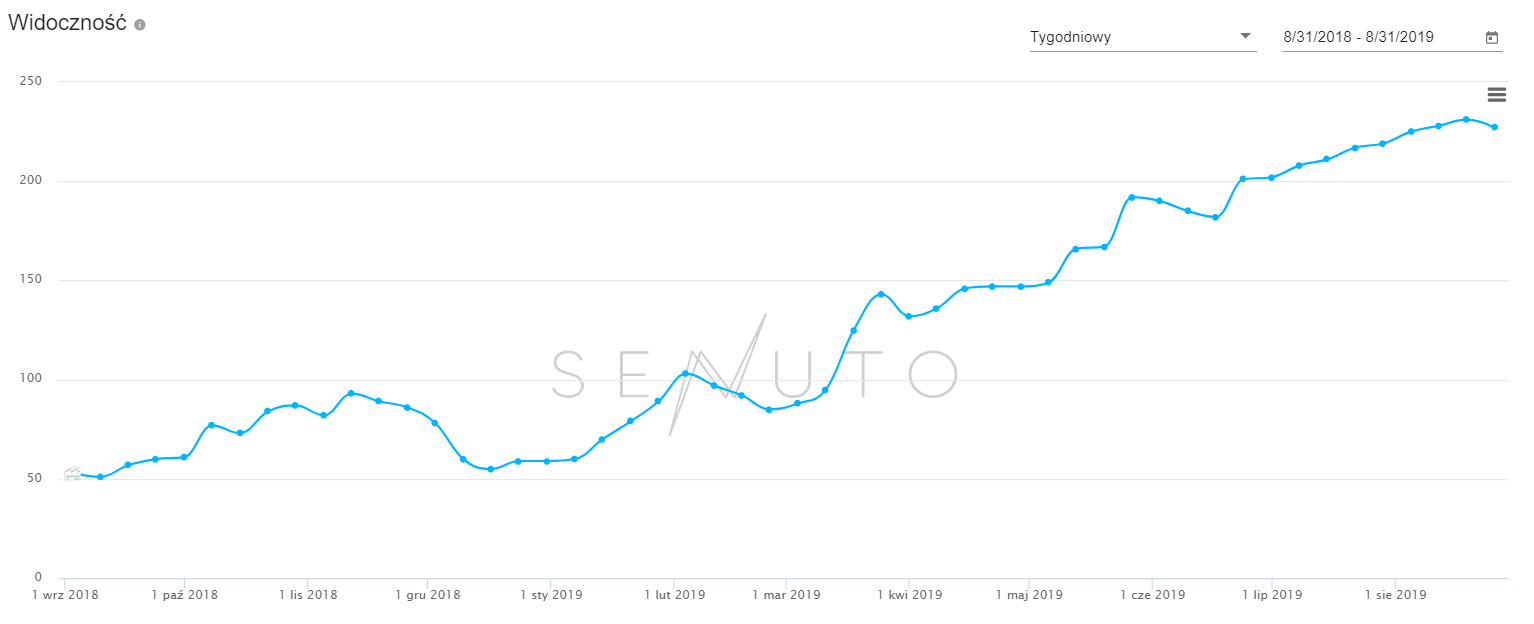The height and width of the screenshot is (624, 1534).
Task: Select the last data point on the line
Action: (1494, 127)
